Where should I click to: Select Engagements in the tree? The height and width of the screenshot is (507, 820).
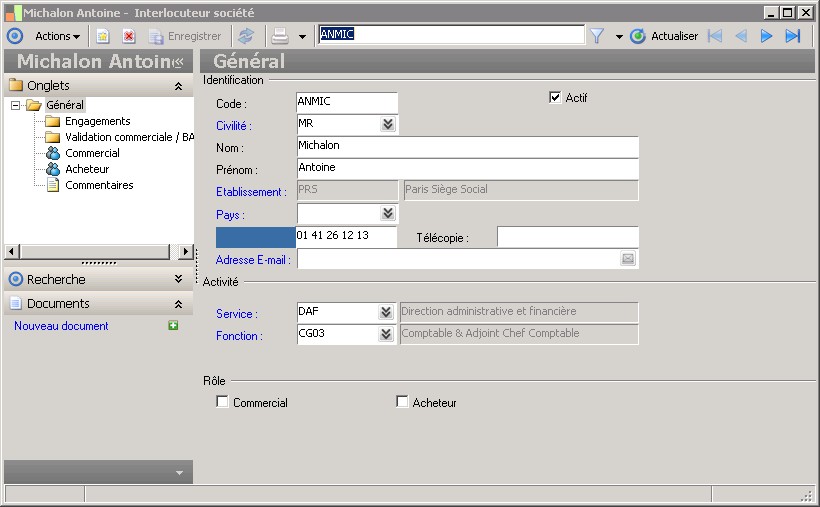(97, 121)
